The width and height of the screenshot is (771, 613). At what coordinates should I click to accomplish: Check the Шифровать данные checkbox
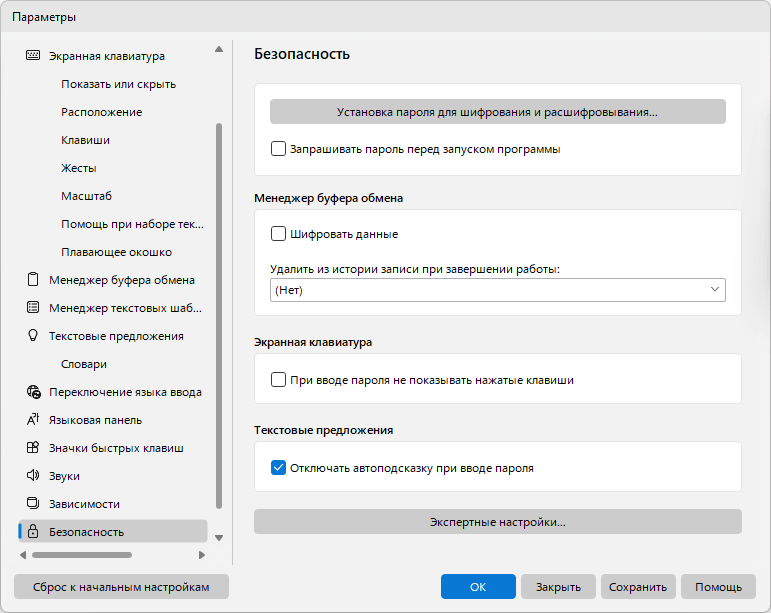(278, 234)
